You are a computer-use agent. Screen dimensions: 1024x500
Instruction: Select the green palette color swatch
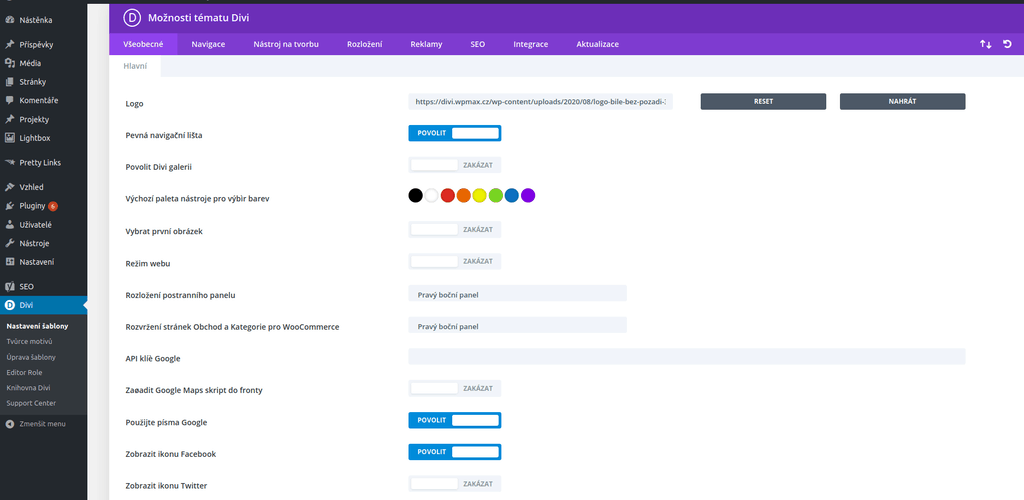496,195
